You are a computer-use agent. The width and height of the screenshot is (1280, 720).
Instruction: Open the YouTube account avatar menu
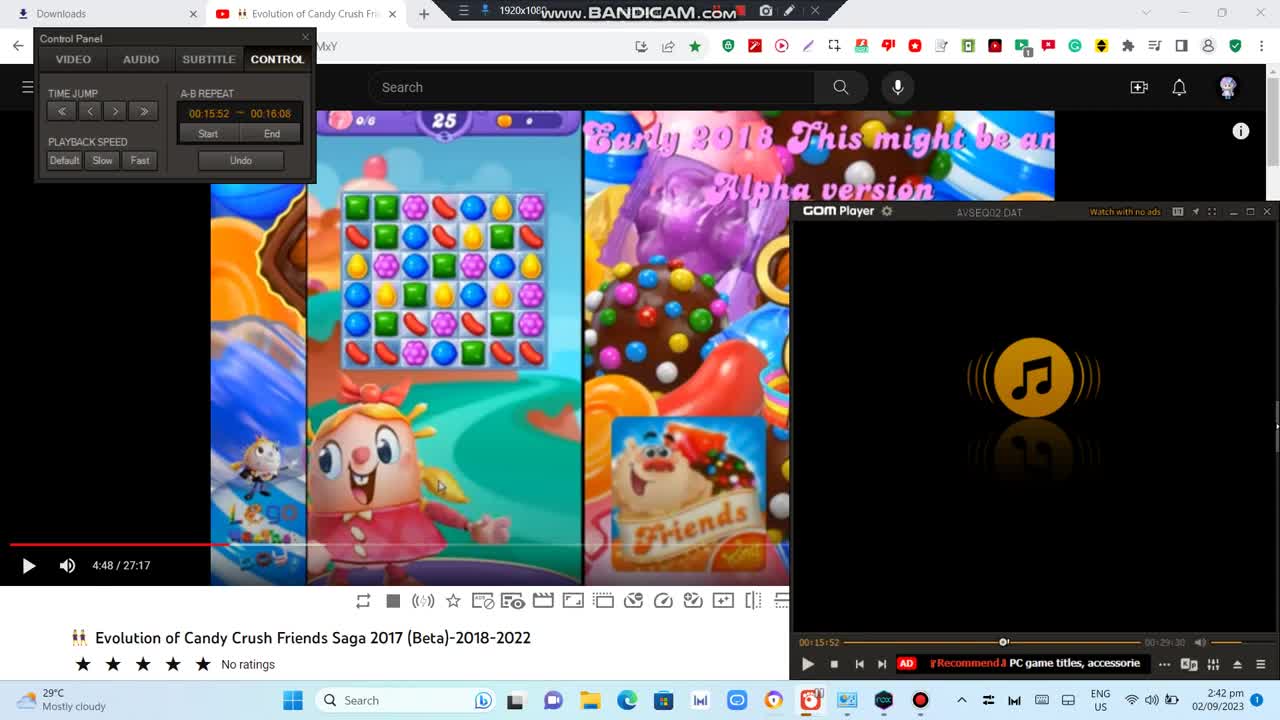1228,87
